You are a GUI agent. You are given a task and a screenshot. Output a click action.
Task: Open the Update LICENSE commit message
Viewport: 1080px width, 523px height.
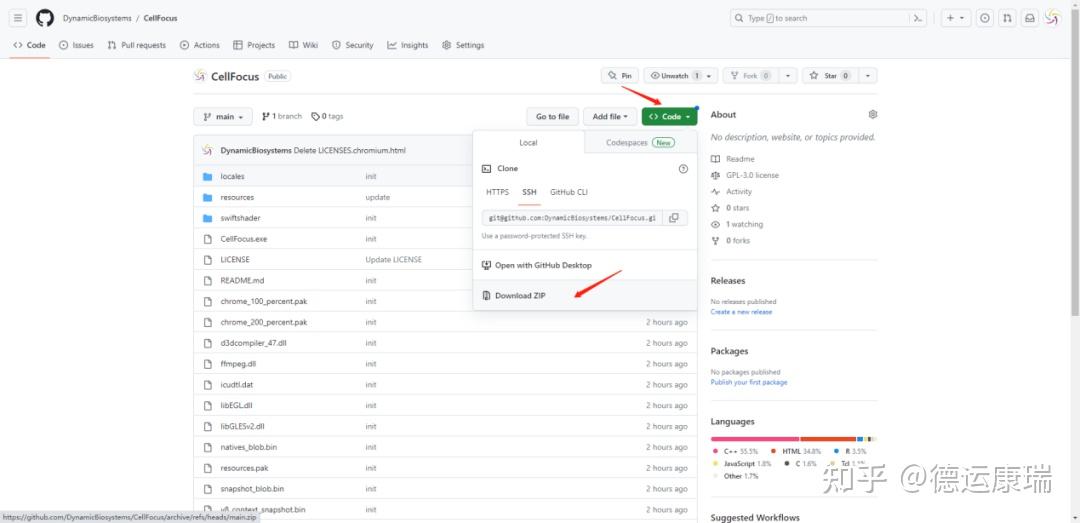pos(393,260)
